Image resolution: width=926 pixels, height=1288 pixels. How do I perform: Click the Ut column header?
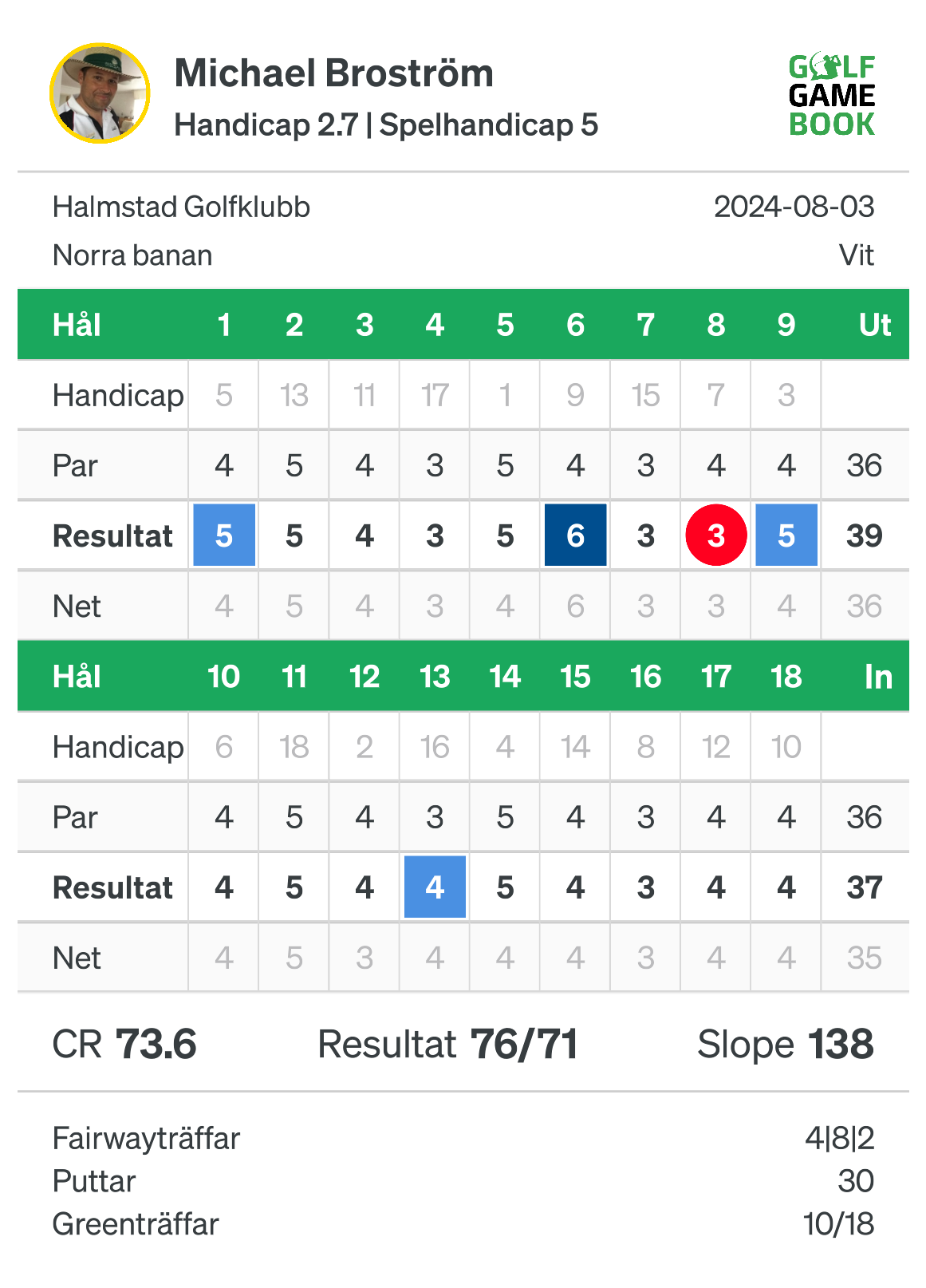874,325
